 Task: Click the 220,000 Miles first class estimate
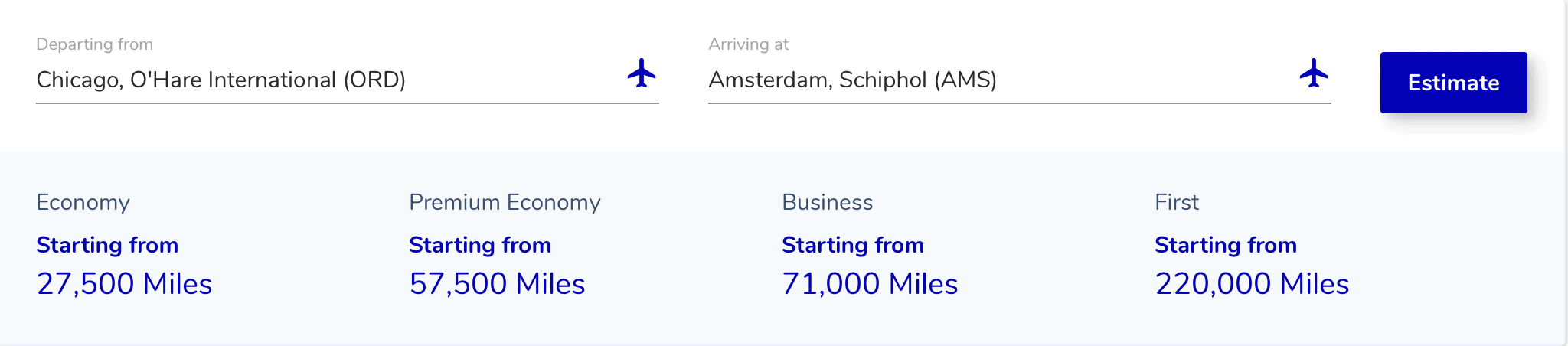tap(1252, 284)
